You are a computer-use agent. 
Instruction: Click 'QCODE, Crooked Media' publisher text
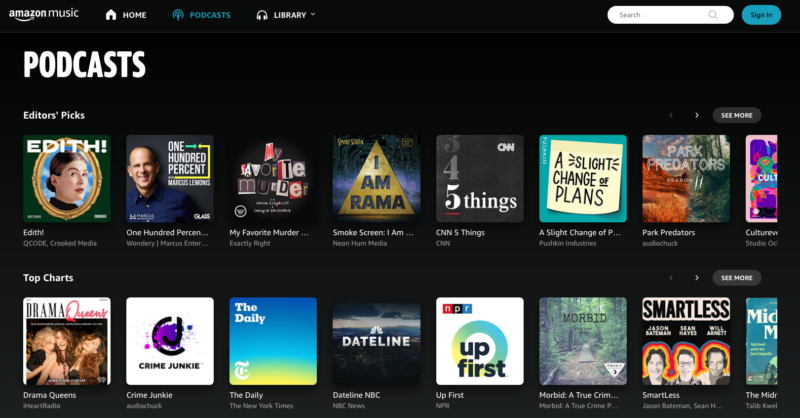(x=60, y=243)
